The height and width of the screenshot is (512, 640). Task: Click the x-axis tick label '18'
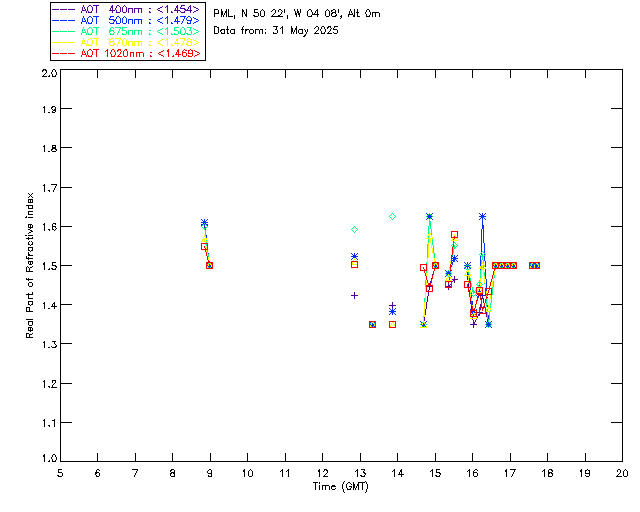[x=547, y=473]
